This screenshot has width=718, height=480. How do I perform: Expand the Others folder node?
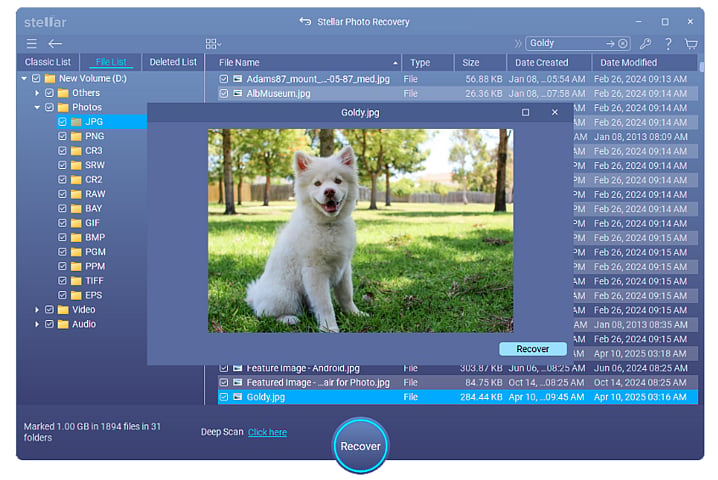click(37, 93)
